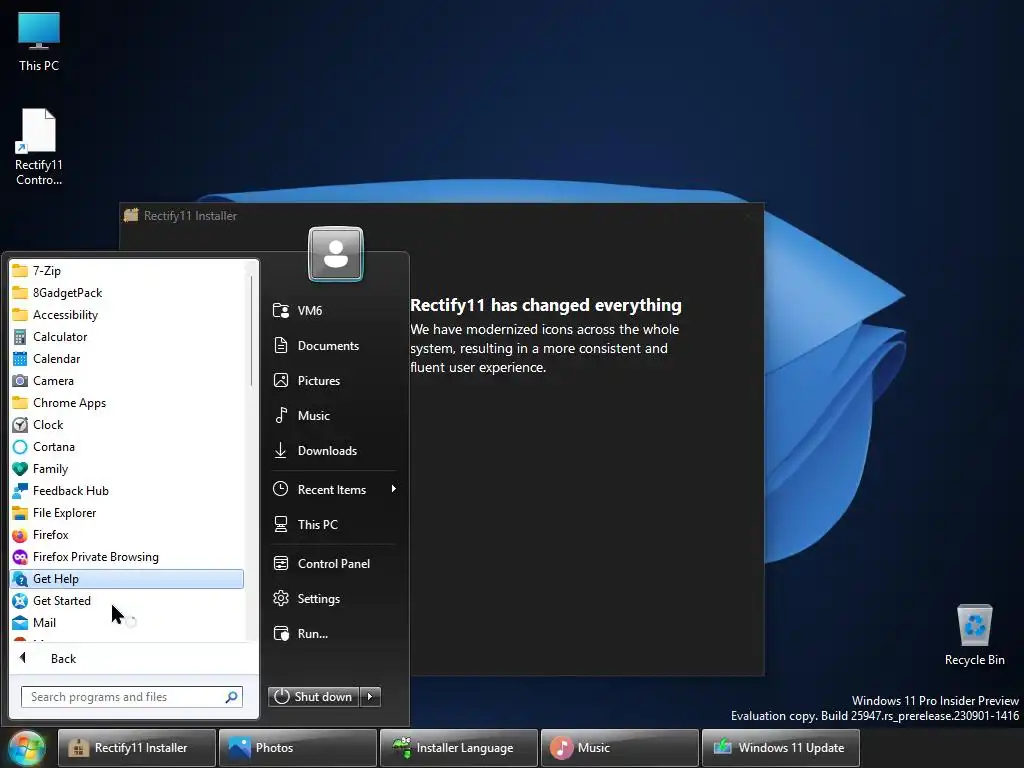This screenshot has width=1024, height=768.
Task: Select the Recycle Bin desktop icon
Action: click(974, 635)
